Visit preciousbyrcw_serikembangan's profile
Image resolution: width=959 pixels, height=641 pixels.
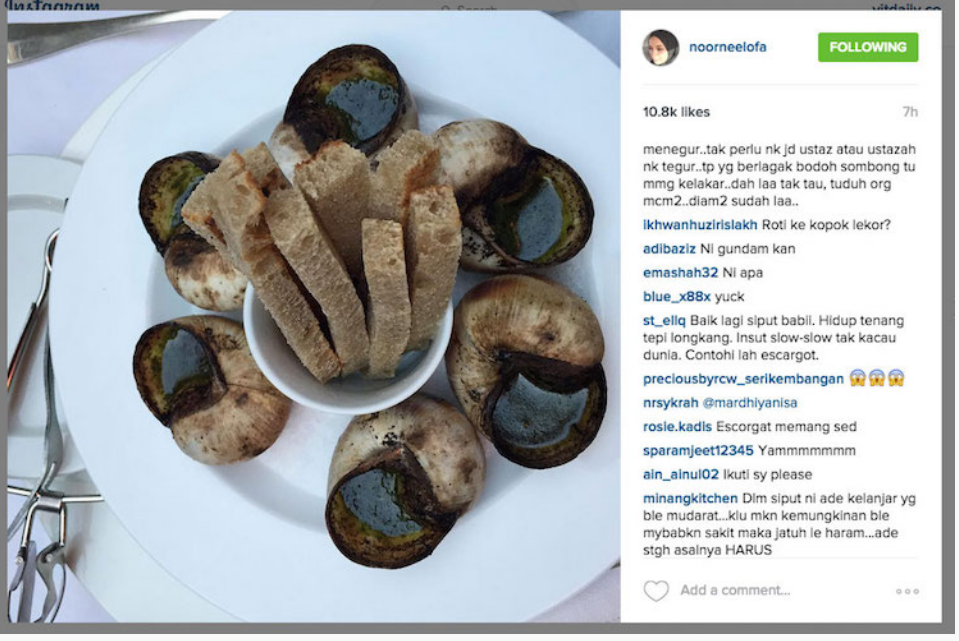click(743, 379)
